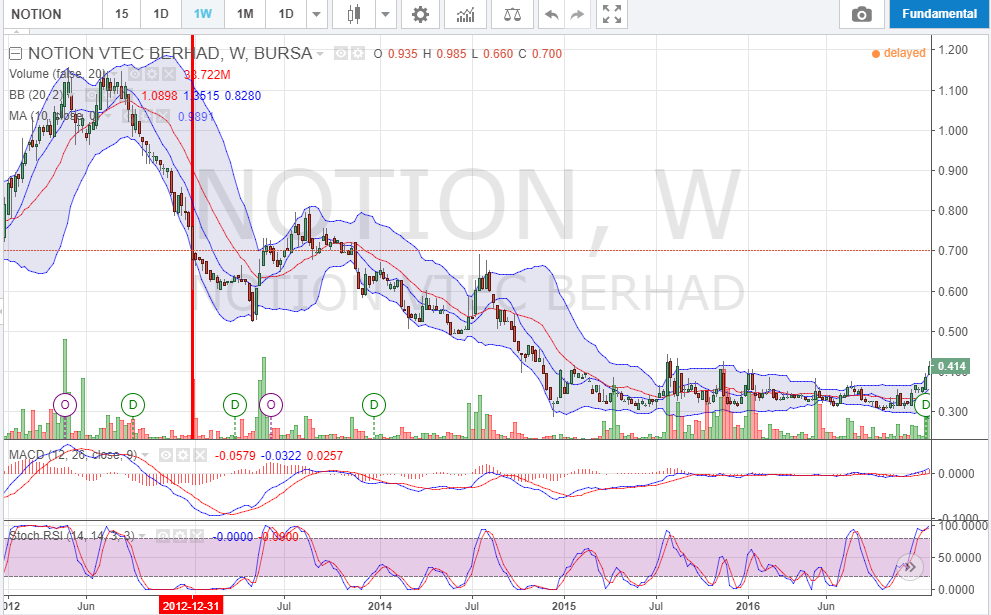991x615 pixels.
Task: Click the green D marker at chart's right edge
Action: click(x=925, y=405)
